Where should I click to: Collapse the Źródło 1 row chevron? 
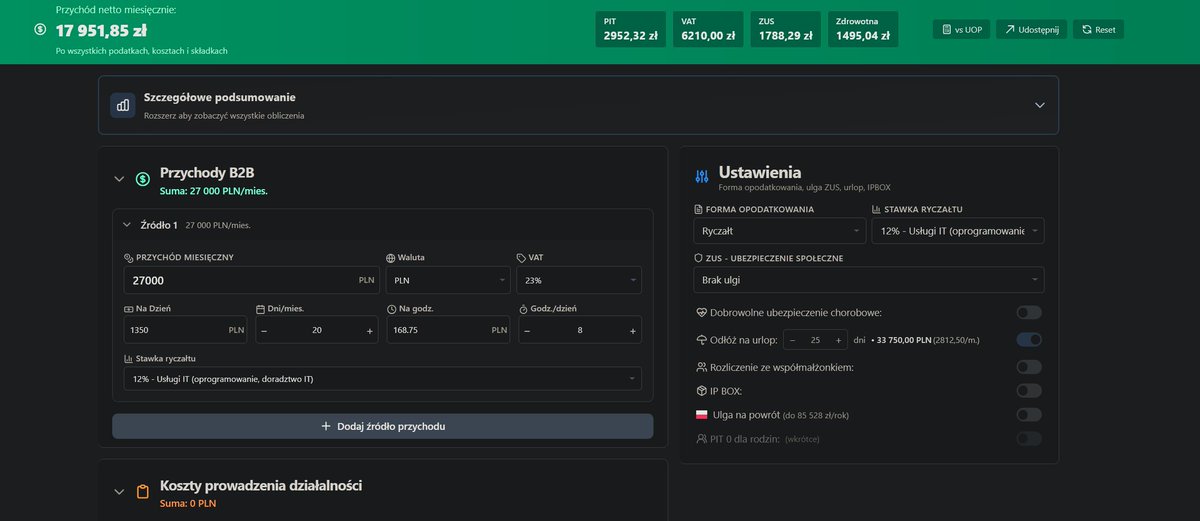click(127, 225)
